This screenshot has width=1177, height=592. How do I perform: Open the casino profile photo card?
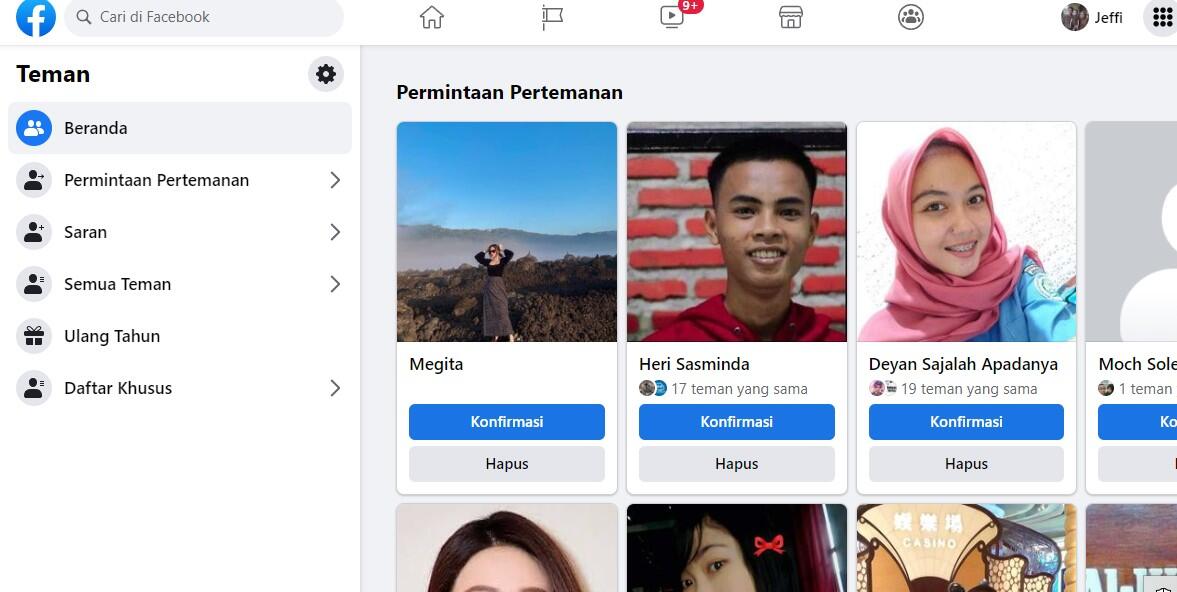pyautogui.click(x=966, y=548)
